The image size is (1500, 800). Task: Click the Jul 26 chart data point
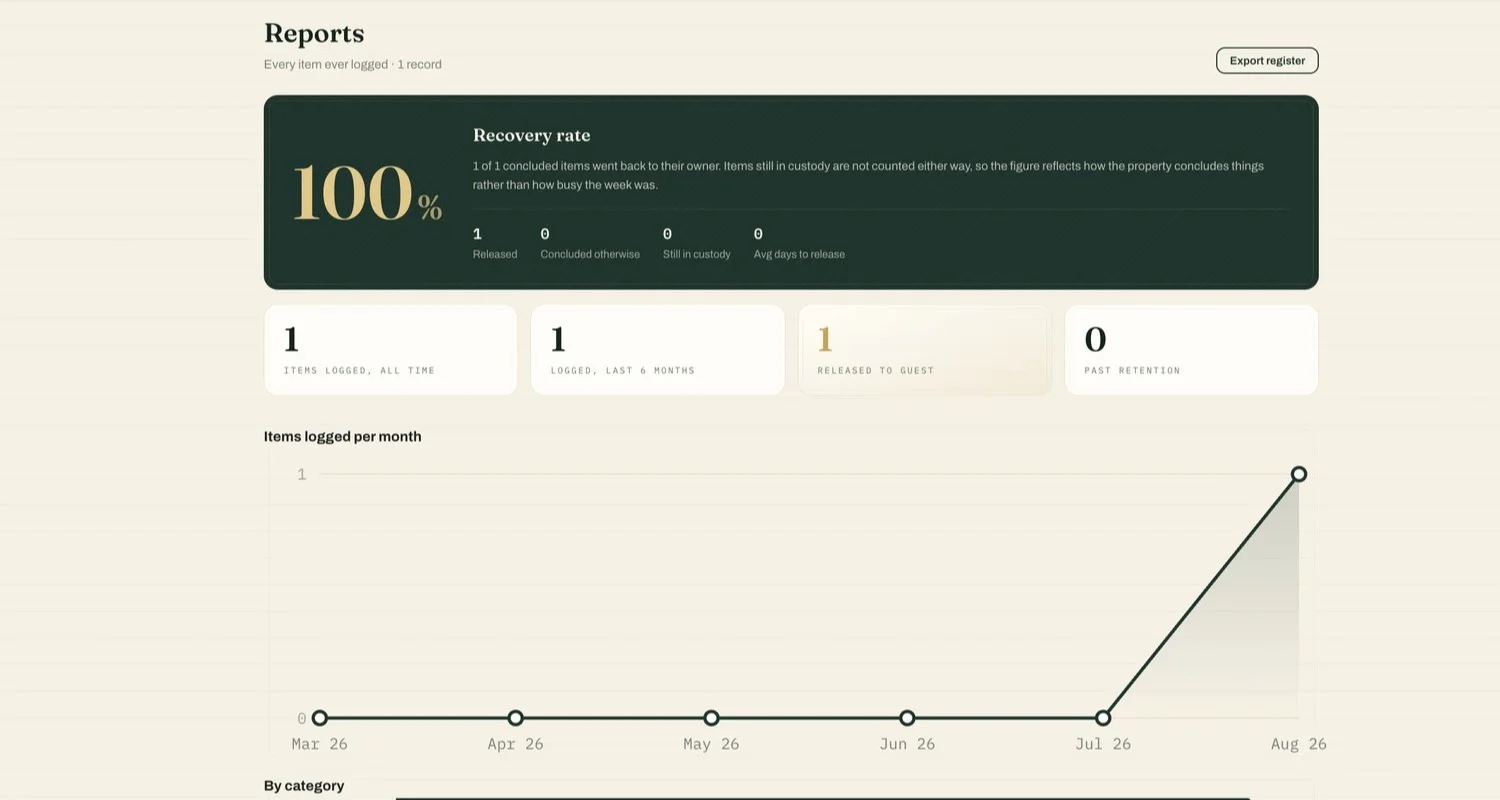(x=1103, y=718)
